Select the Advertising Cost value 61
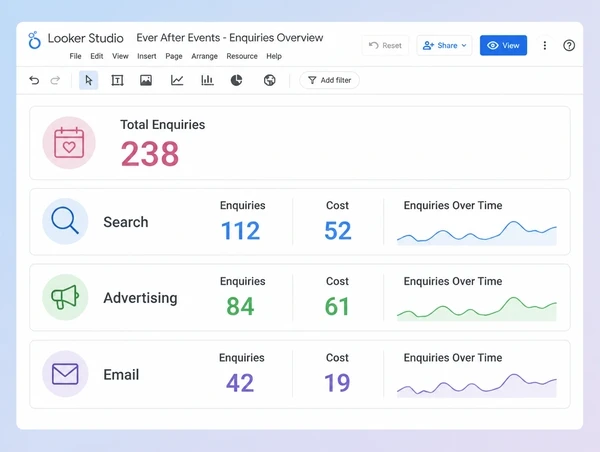 (337, 306)
